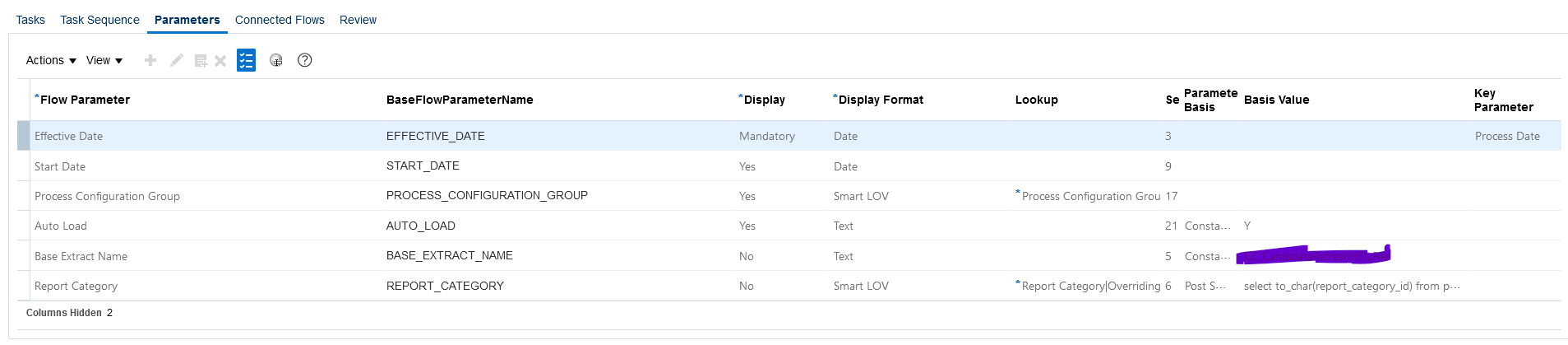This screenshot has width=1568, height=345.
Task: Open the Connected Flows tab
Action: coord(280,20)
